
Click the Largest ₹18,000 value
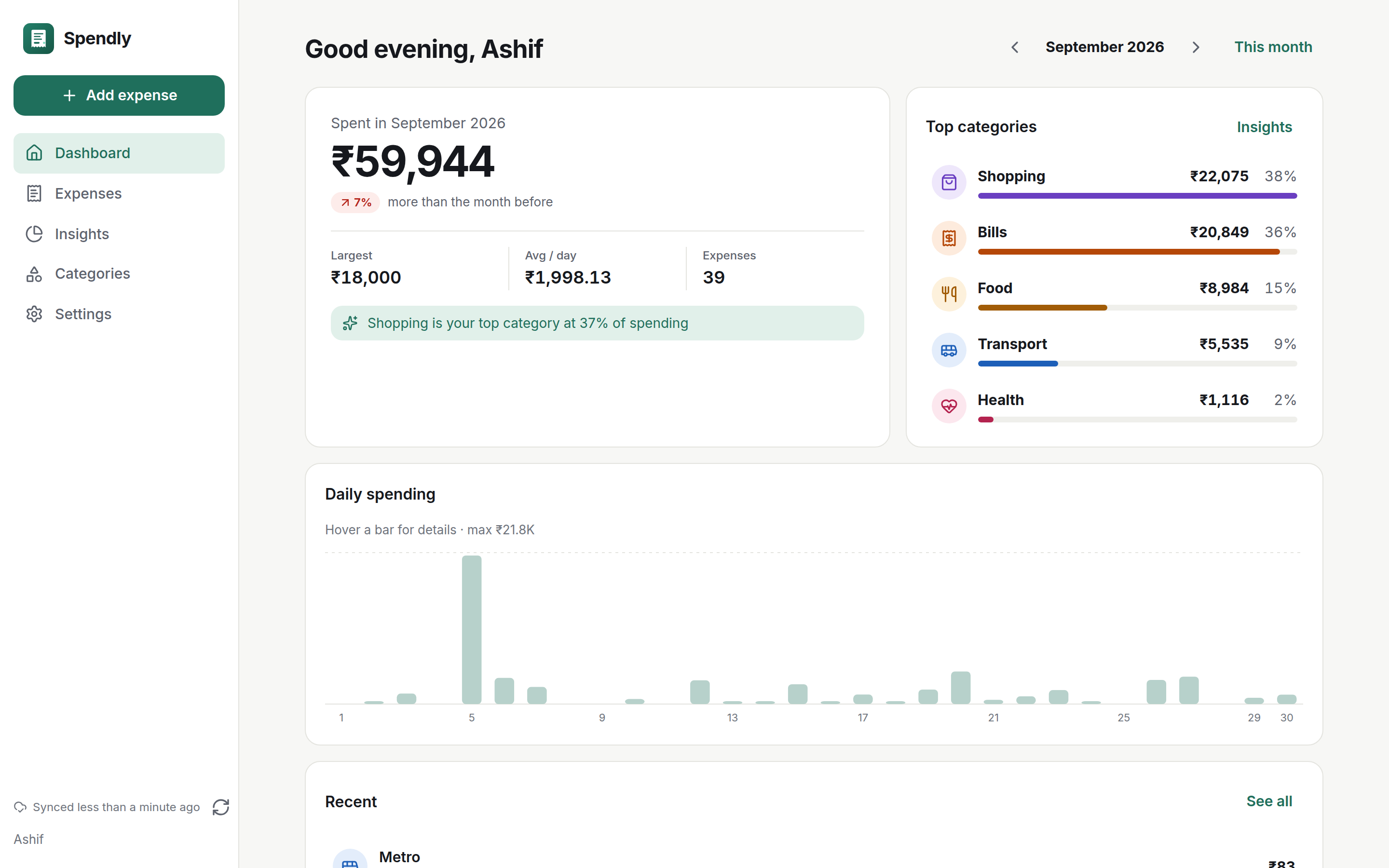click(x=366, y=277)
